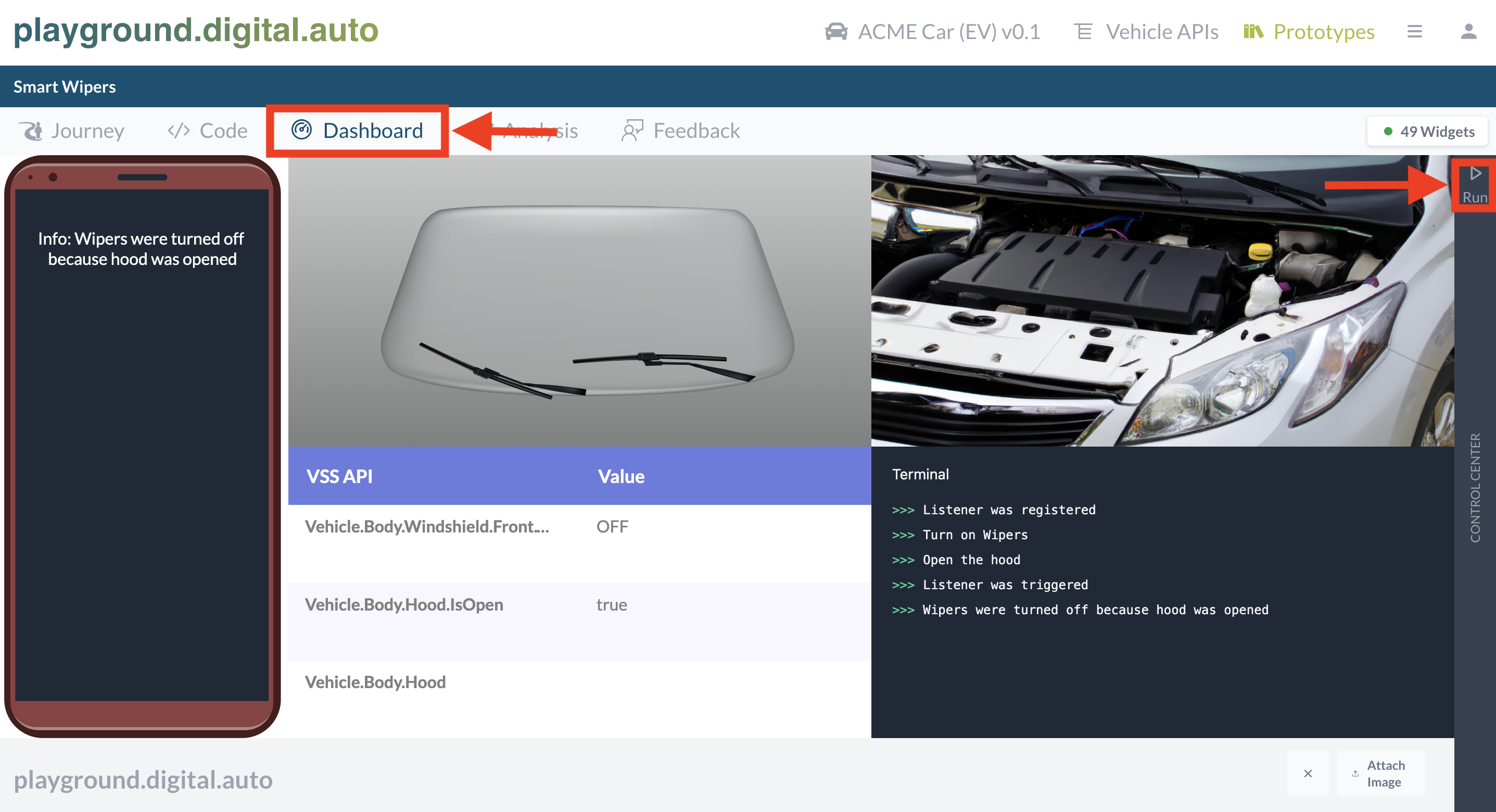This screenshot has width=1496, height=812.
Task: Click the car icon beside ACME Car
Action: (x=836, y=31)
